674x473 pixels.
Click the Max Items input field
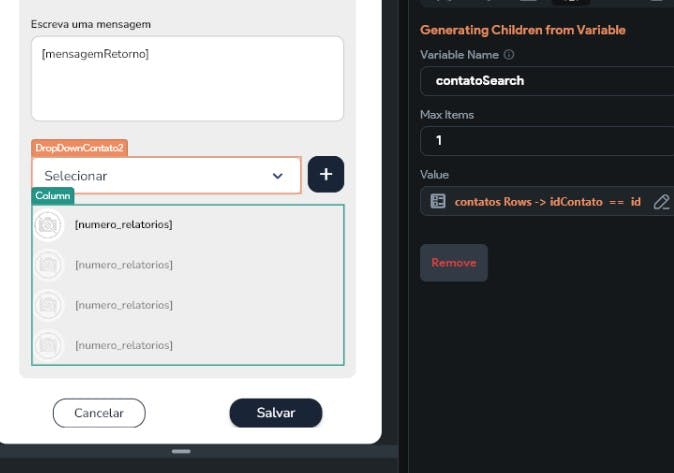pyautogui.click(x=547, y=141)
